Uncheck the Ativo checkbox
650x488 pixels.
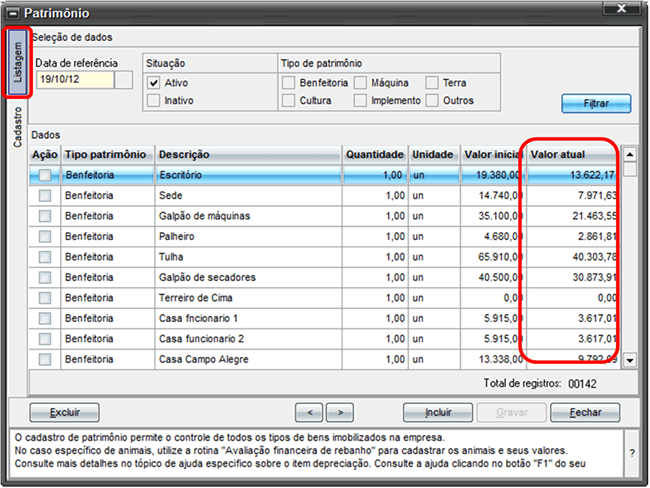[x=153, y=83]
